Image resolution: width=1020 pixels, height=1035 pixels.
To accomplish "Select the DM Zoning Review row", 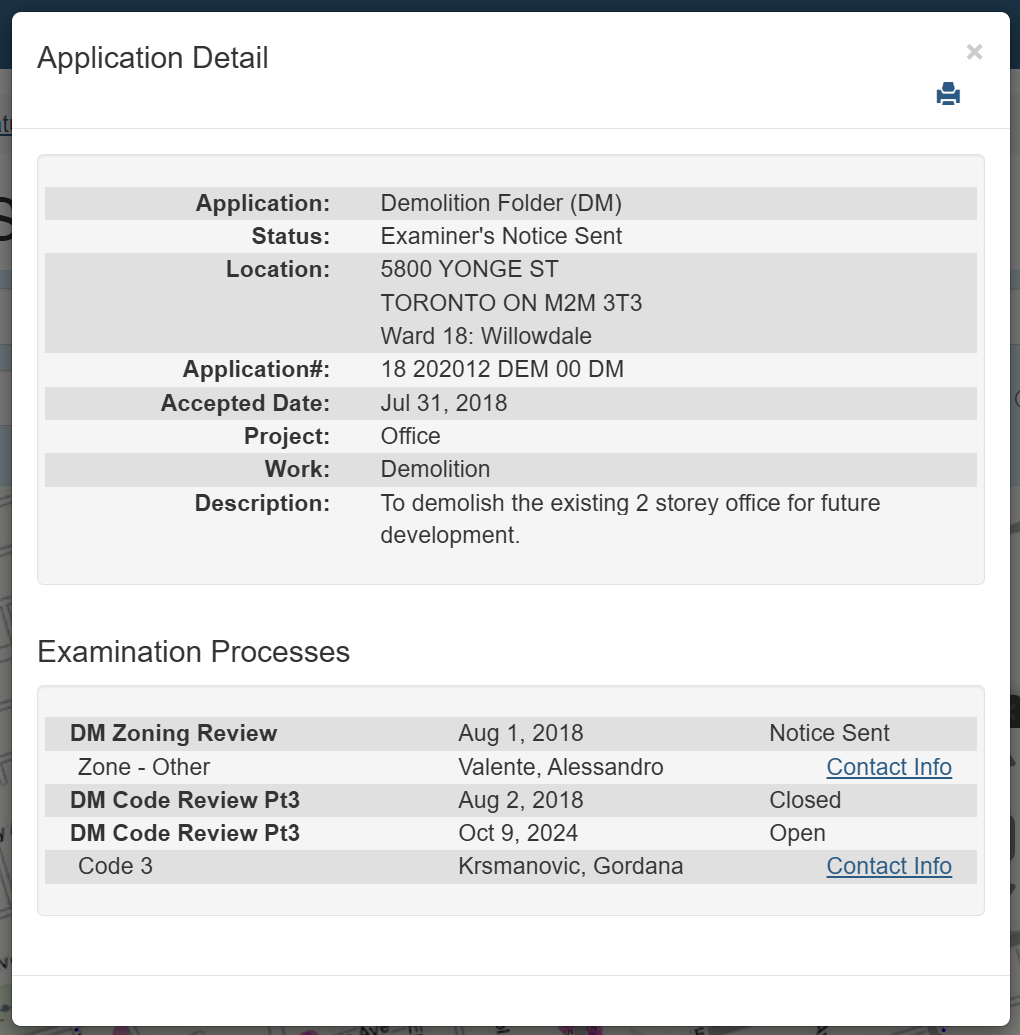I will click(x=173, y=733).
